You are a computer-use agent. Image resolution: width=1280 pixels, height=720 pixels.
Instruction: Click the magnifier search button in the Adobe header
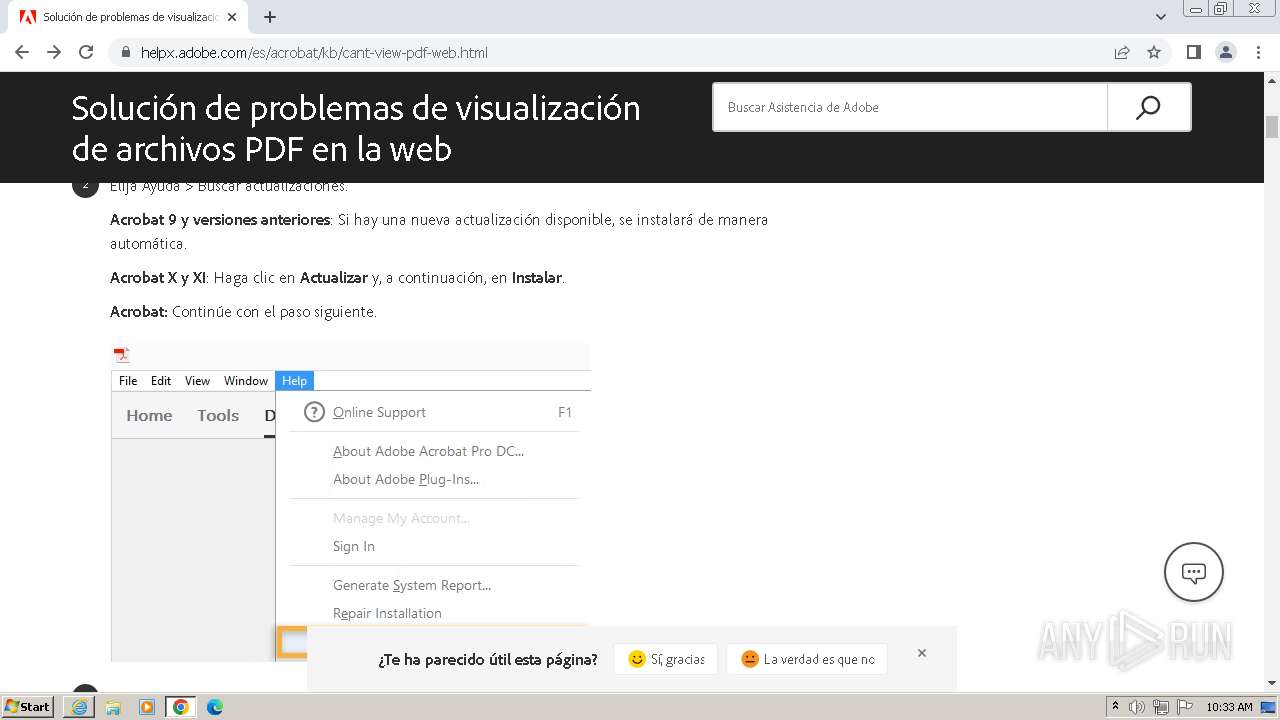(1148, 107)
